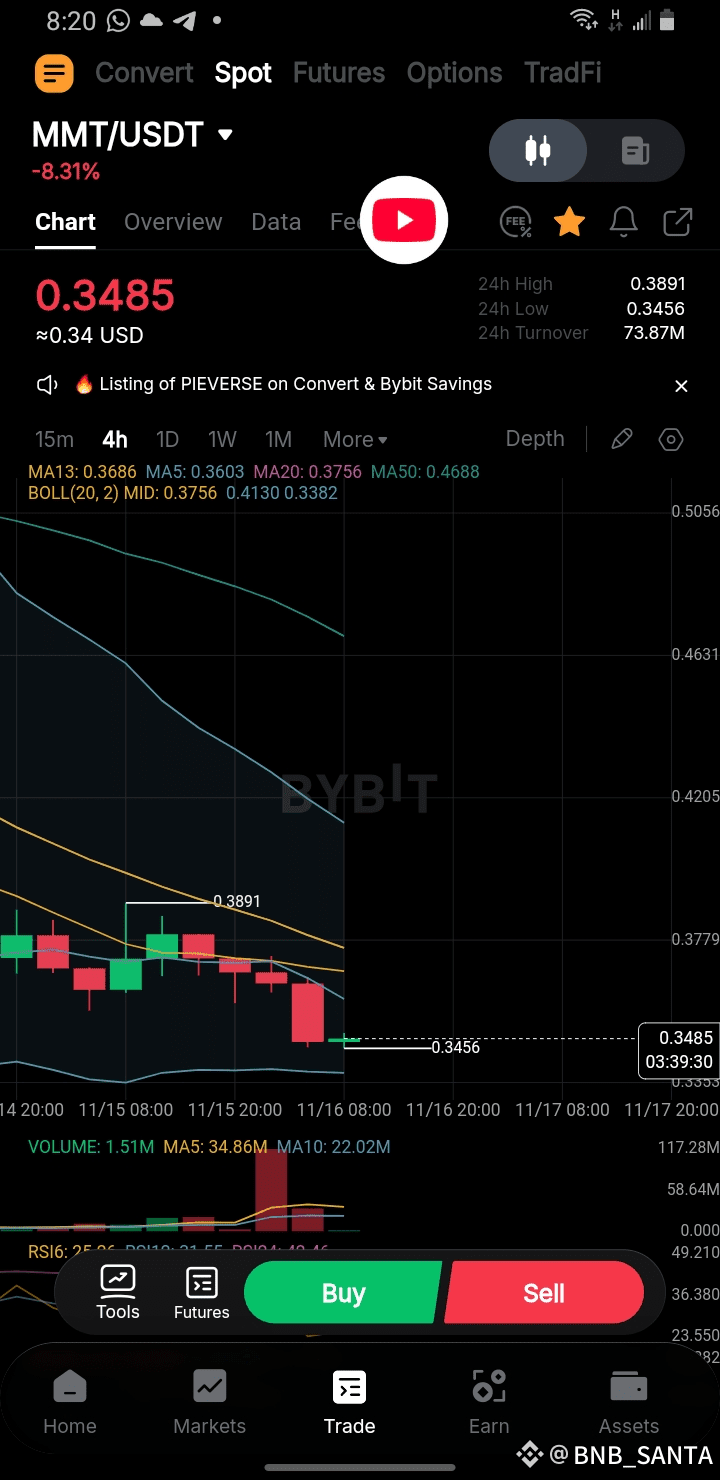This screenshot has width=720, height=1480.
Task: Open Tools button in bottom bar
Action: [x=118, y=1292]
